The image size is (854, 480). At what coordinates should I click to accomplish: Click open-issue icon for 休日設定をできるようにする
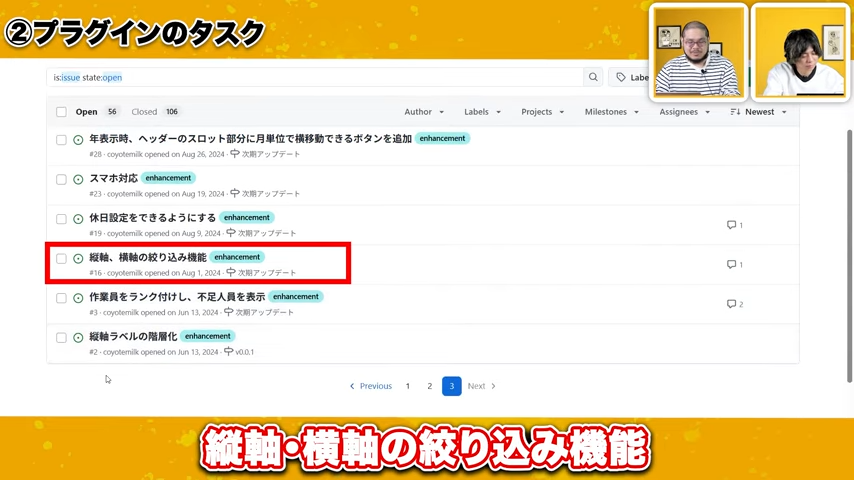[x=78, y=219]
